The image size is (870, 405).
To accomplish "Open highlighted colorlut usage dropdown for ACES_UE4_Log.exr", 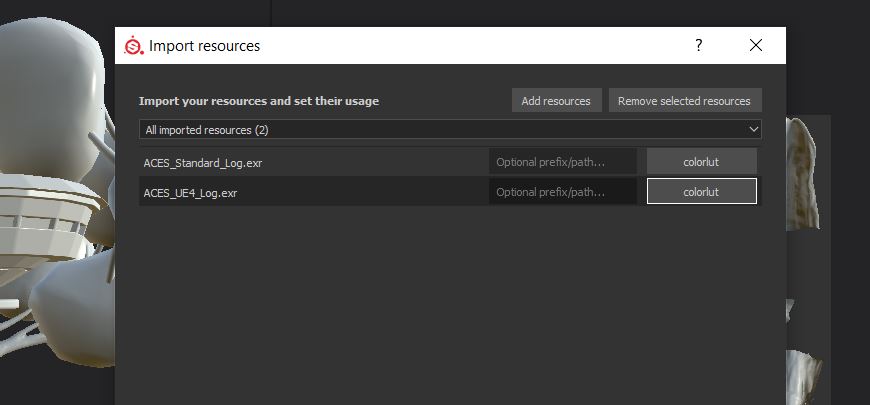I will pyautogui.click(x=701, y=191).
